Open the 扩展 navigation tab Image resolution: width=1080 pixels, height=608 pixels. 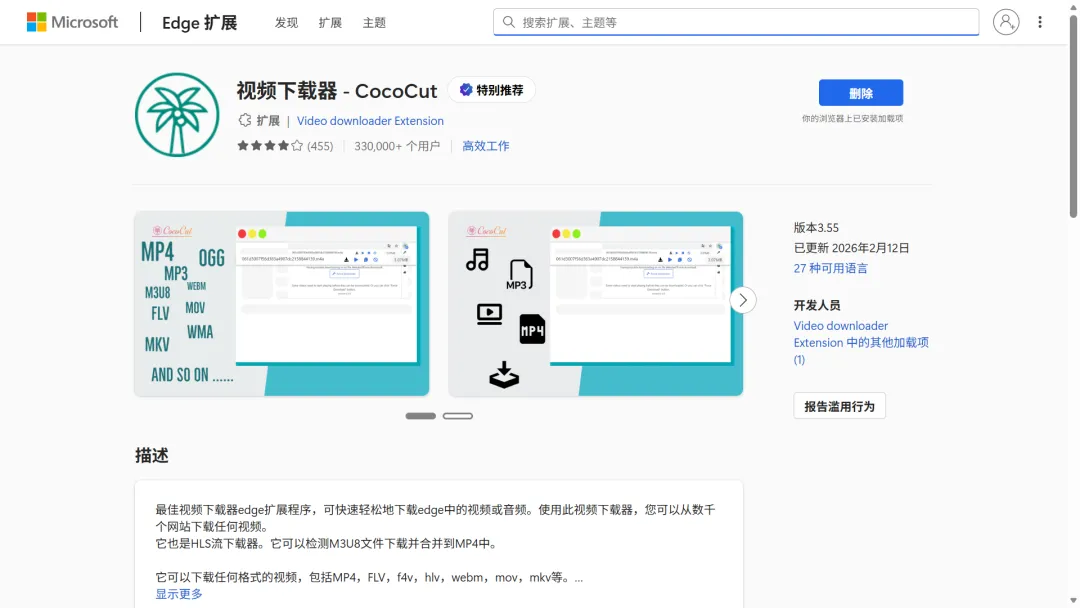330,23
